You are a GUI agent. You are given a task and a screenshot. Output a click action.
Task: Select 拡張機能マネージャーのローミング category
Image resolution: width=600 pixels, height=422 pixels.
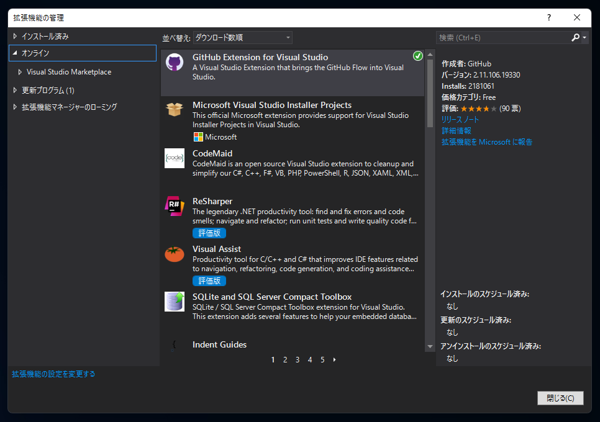pyautogui.click(x=69, y=107)
